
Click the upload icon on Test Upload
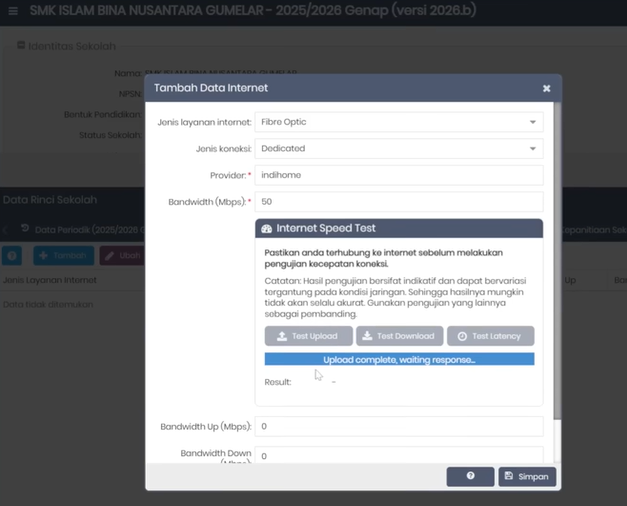[x=282, y=336]
